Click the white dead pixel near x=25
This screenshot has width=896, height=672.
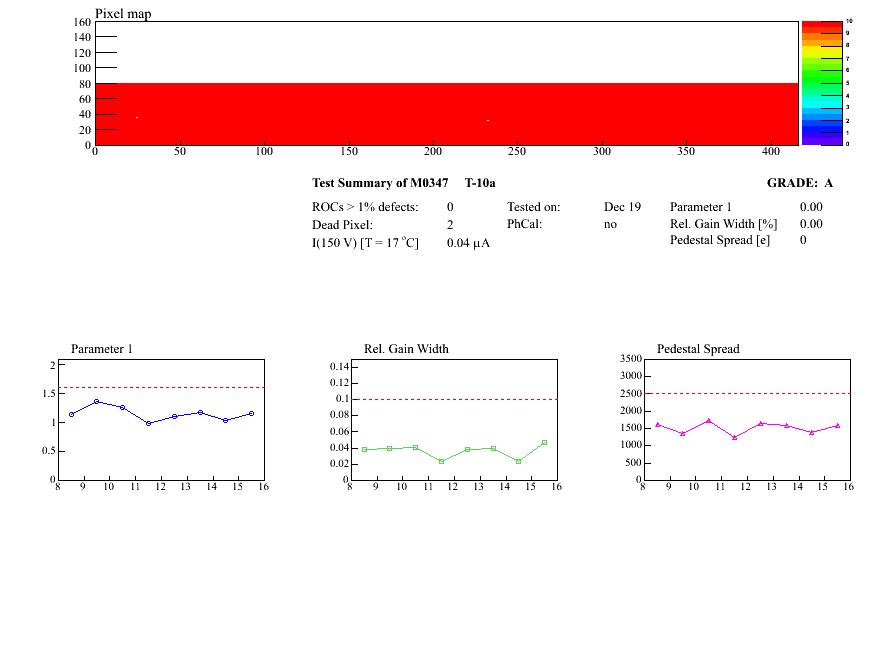(x=137, y=117)
